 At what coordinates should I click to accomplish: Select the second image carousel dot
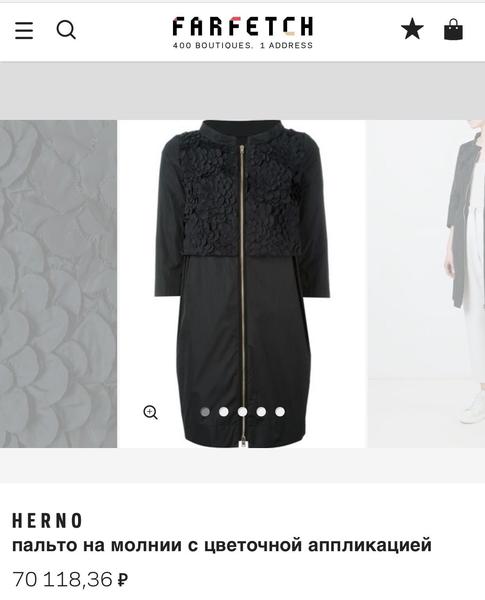pyautogui.click(x=224, y=412)
